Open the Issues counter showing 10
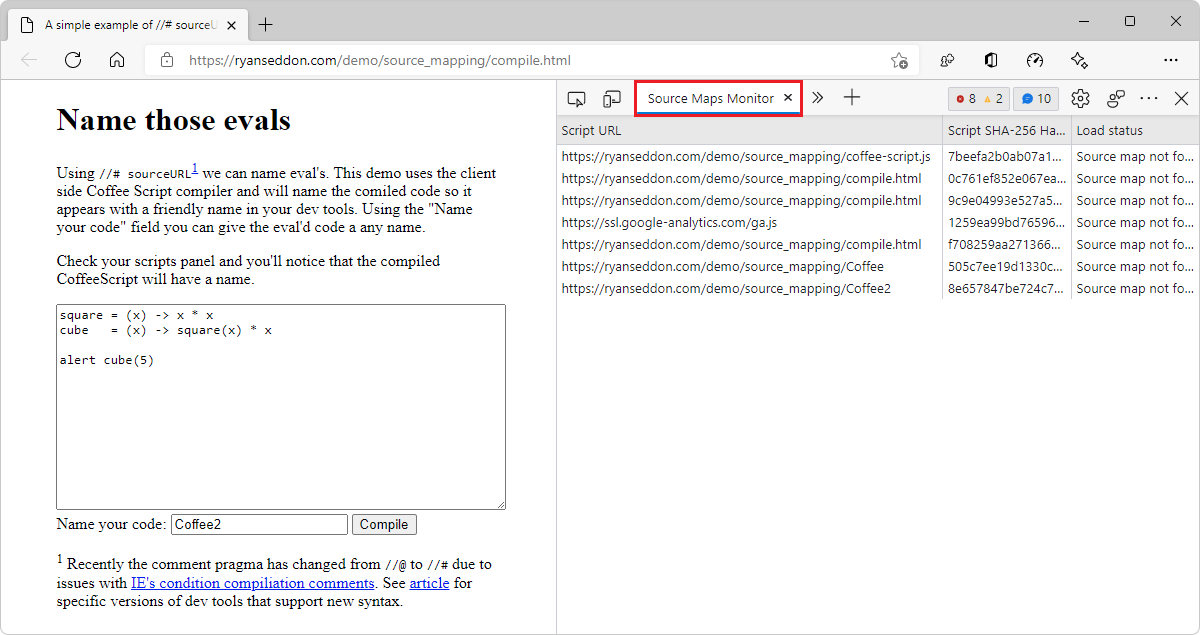This screenshot has width=1200, height=635. tap(1036, 98)
